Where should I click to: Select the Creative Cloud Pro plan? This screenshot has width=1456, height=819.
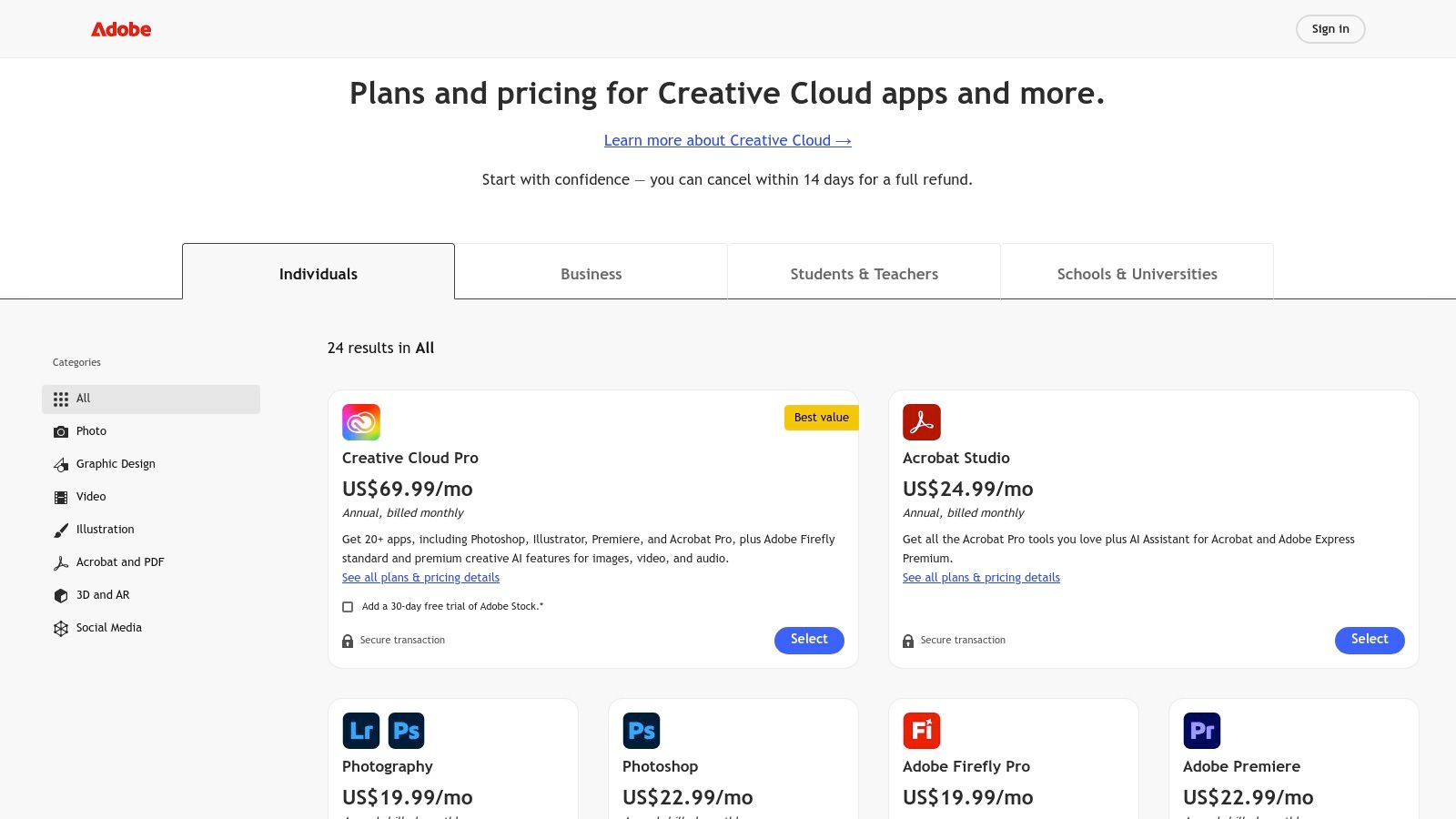809,640
